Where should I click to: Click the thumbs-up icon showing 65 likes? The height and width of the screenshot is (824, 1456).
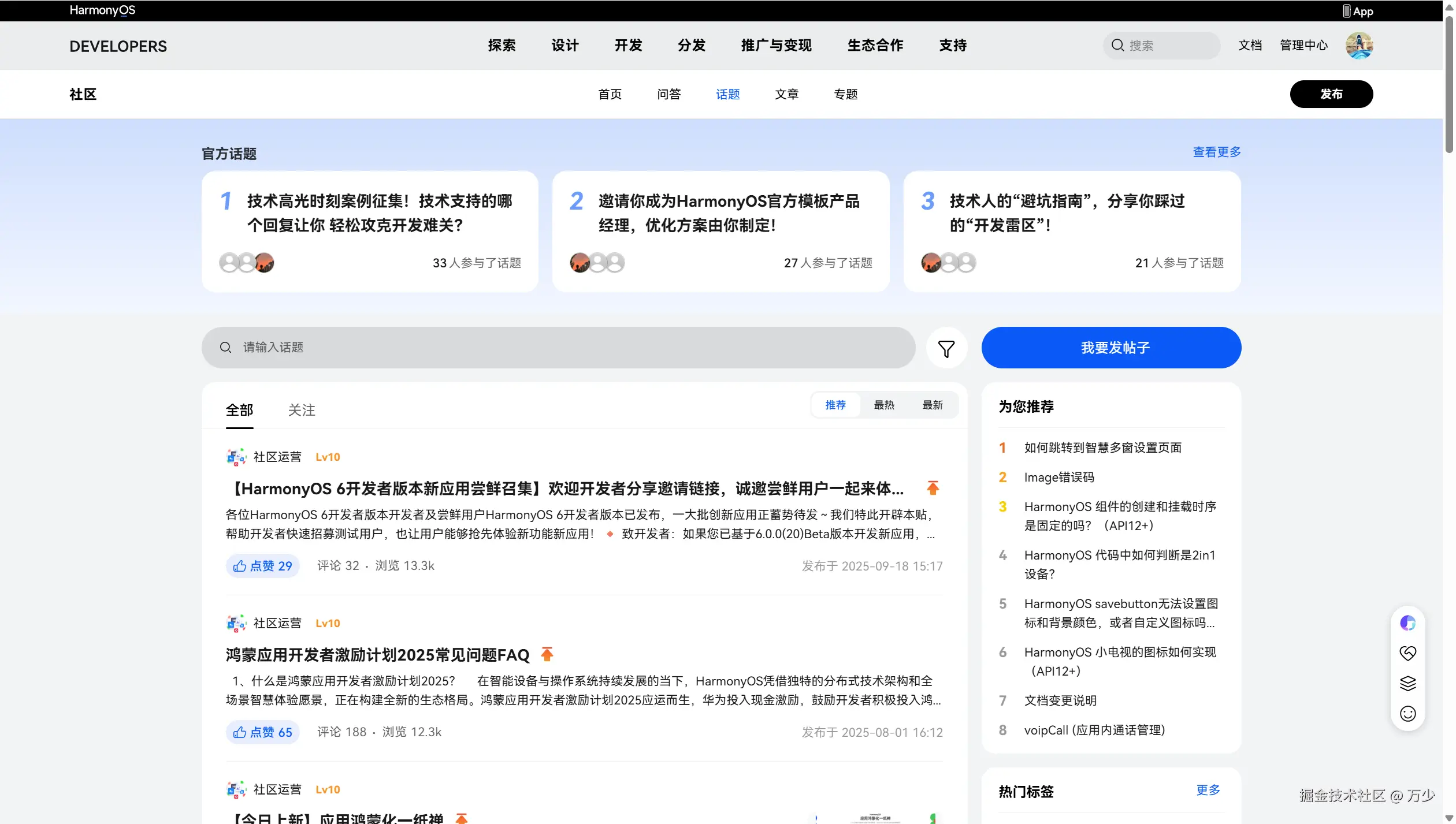coord(239,732)
